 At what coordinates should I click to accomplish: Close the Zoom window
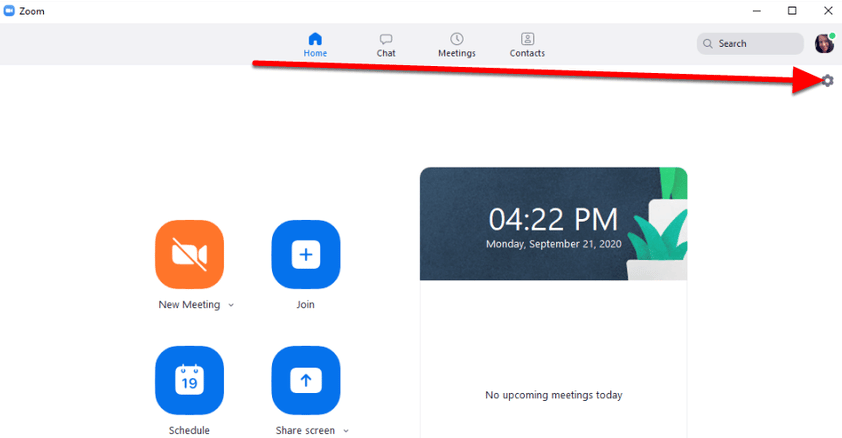(828, 11)
